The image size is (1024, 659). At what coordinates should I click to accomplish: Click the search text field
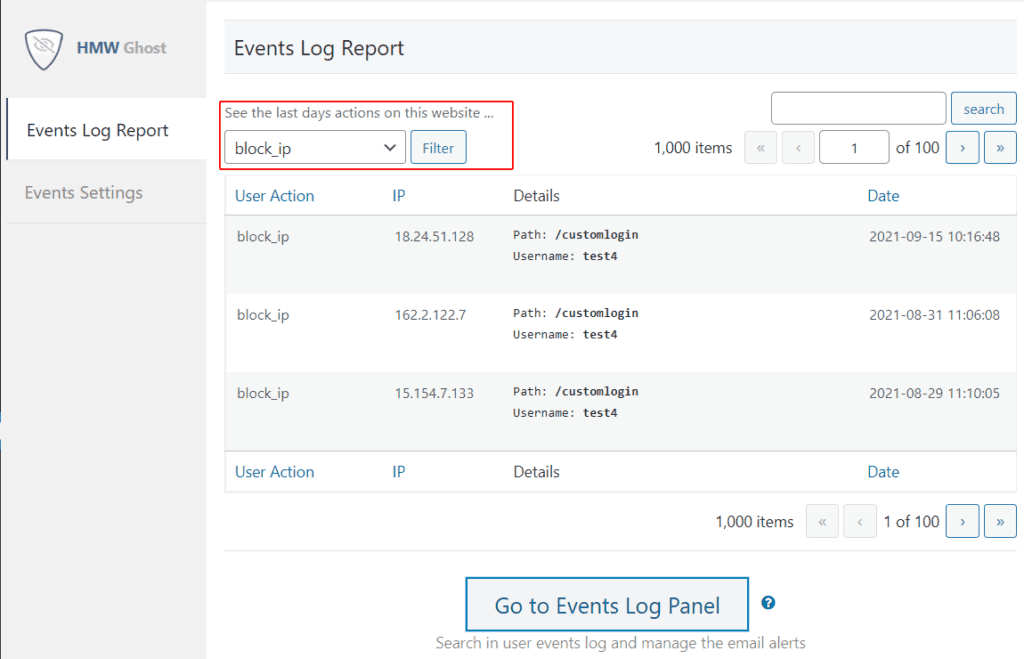click(858, 109)
